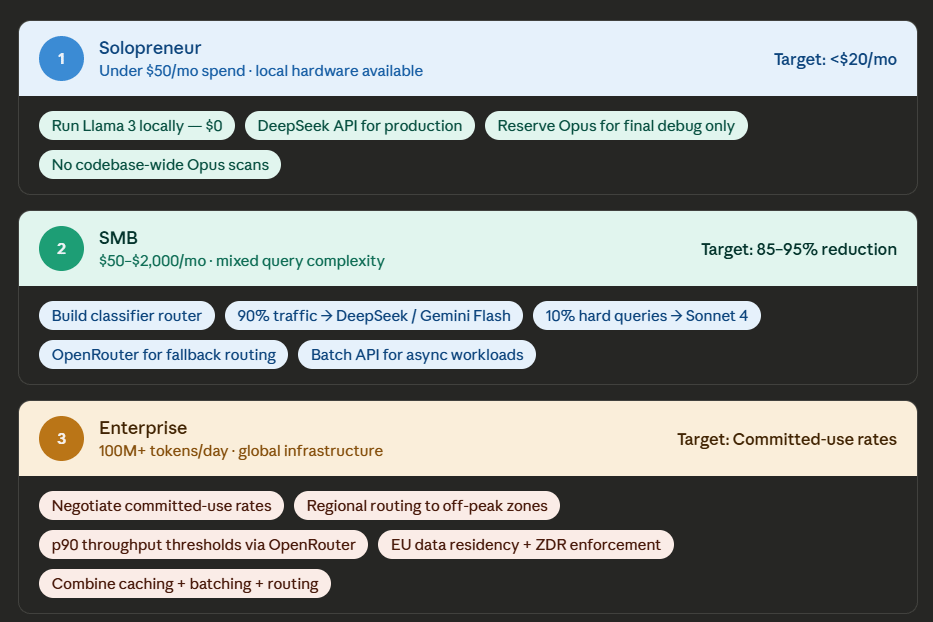The height and width of the screenshot is (622, 933).
Task: Click the Build classifier router chip
Action: (x=127, y=315)
